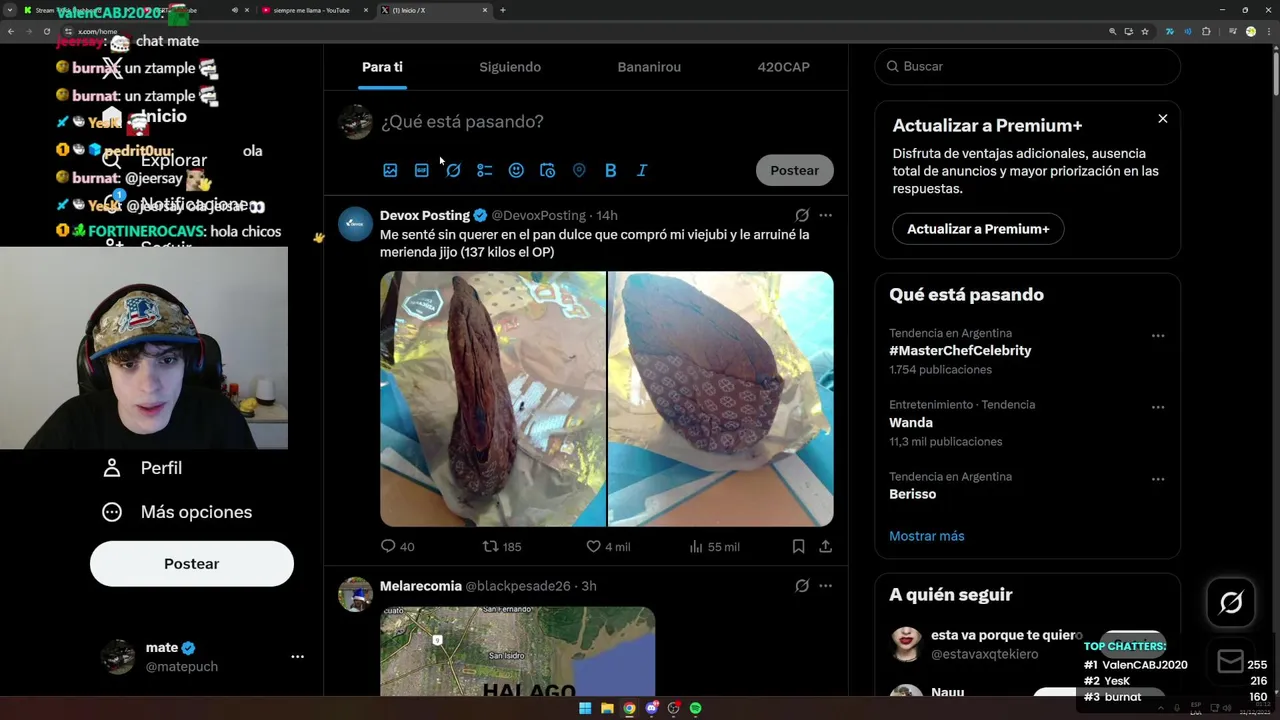Open more options on Melarecomia tweet

[825, 586]
